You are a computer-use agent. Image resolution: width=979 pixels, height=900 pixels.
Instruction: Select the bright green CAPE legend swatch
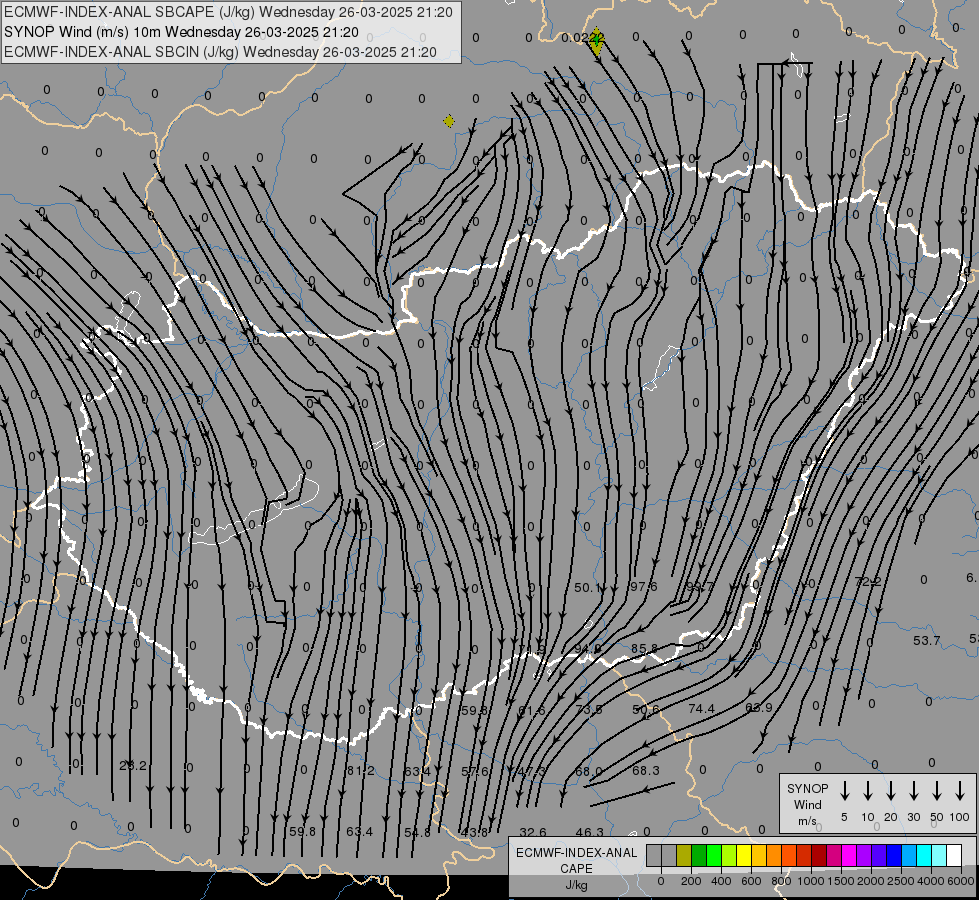coord(714,855)
